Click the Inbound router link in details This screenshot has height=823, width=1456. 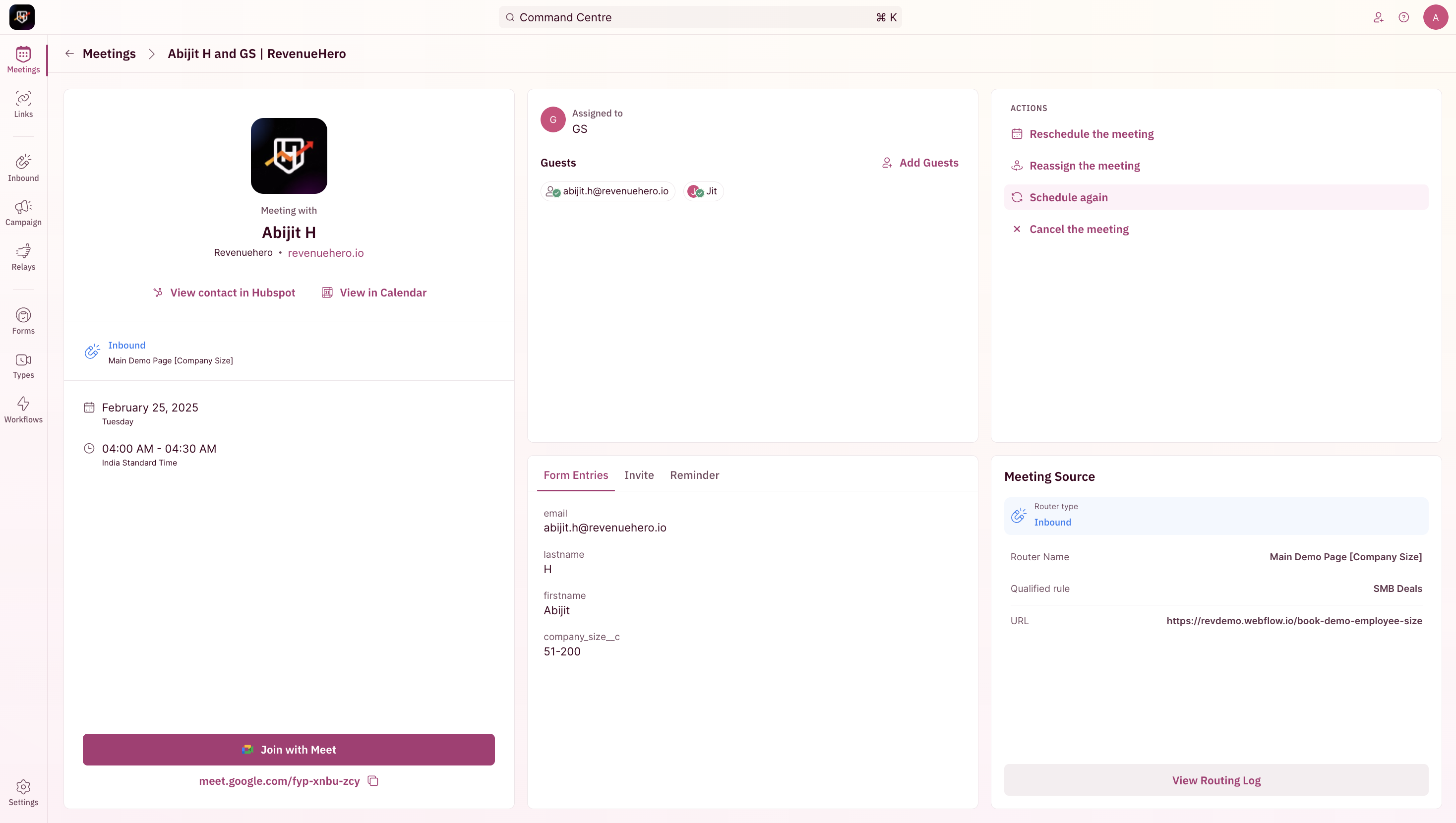pos(126,345)
